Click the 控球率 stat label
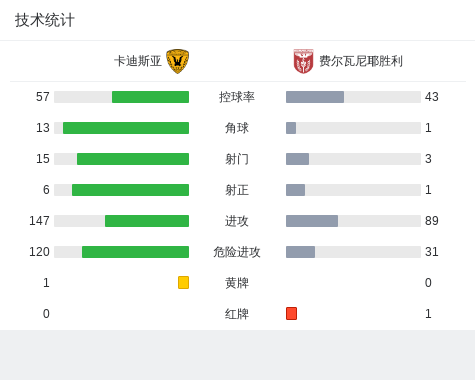 (x=237, y=97)
